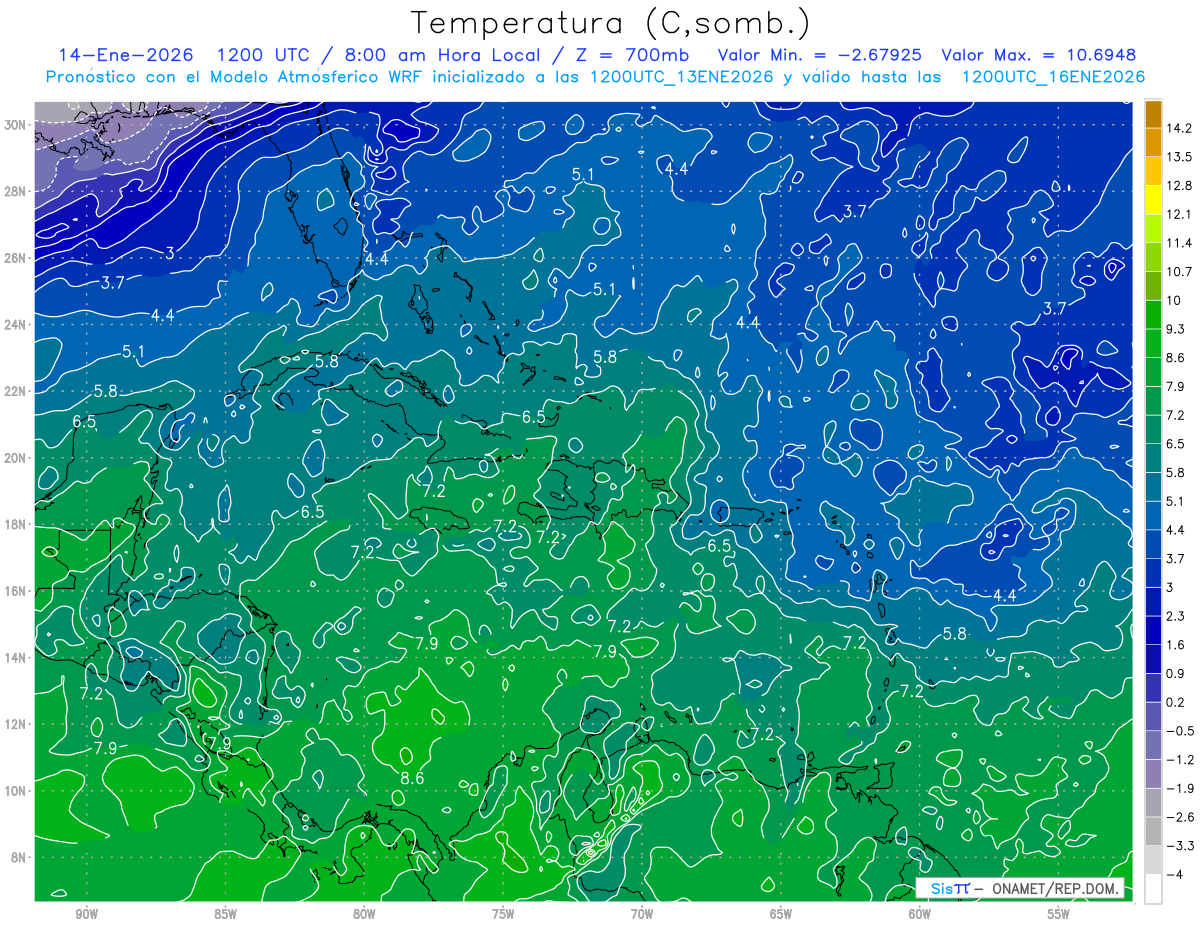Click the '0.2' colorbar value
1200x927 pixels.
click(1176, 702)
